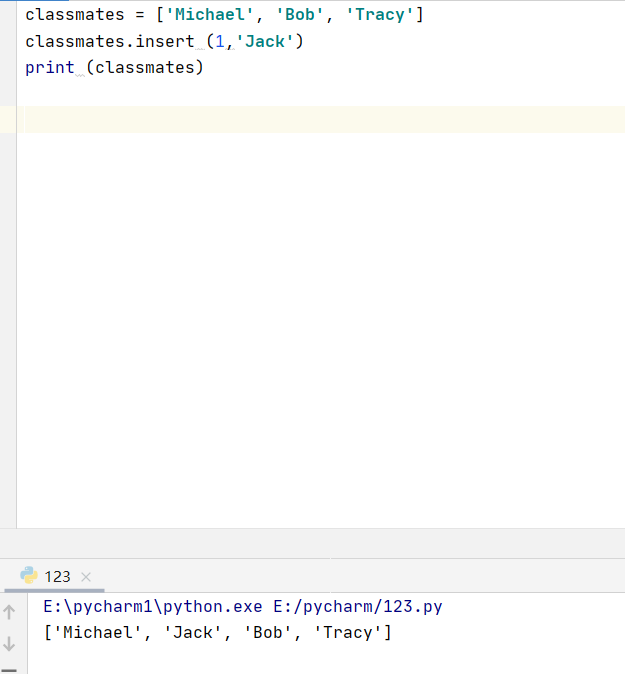Click the E:/pycharm/123.py path in console
Screen dimensions: 625x674
coord(358,607)
